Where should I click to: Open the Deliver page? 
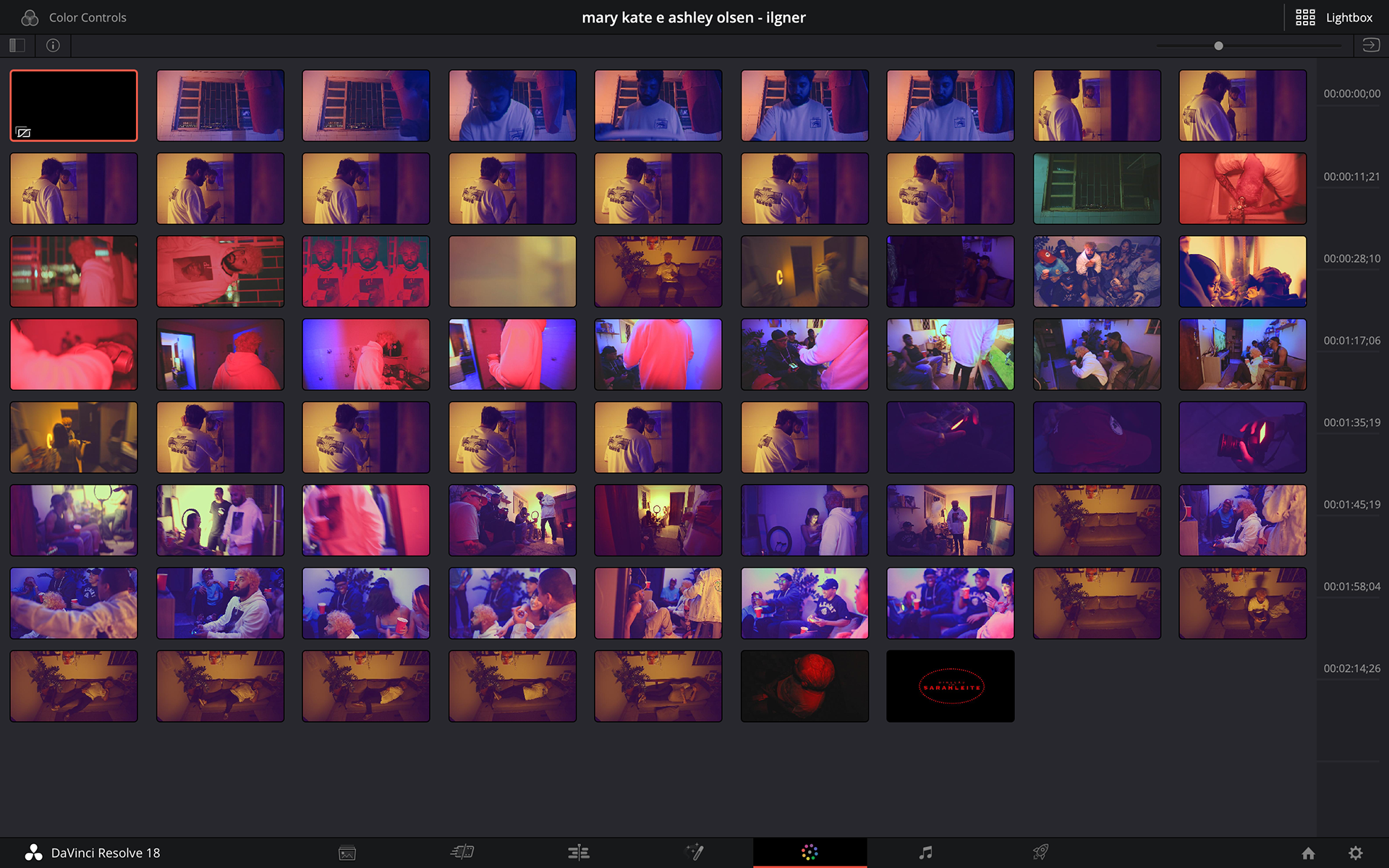point(1040,853)
